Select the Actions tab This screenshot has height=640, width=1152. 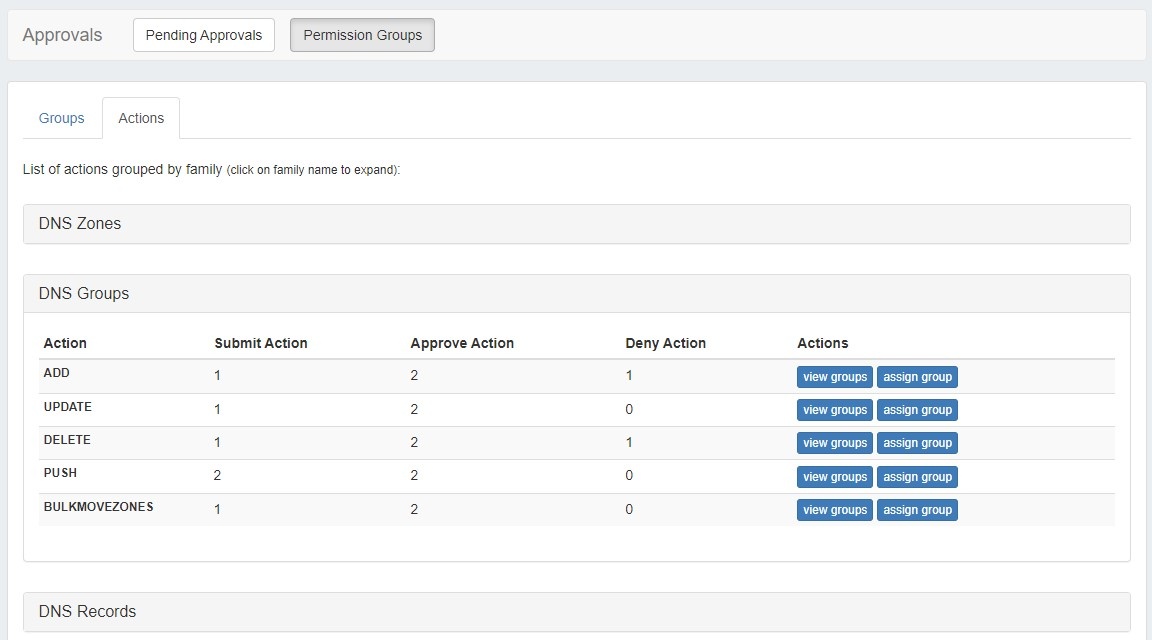pyautogui.click(x=141, y=118)
